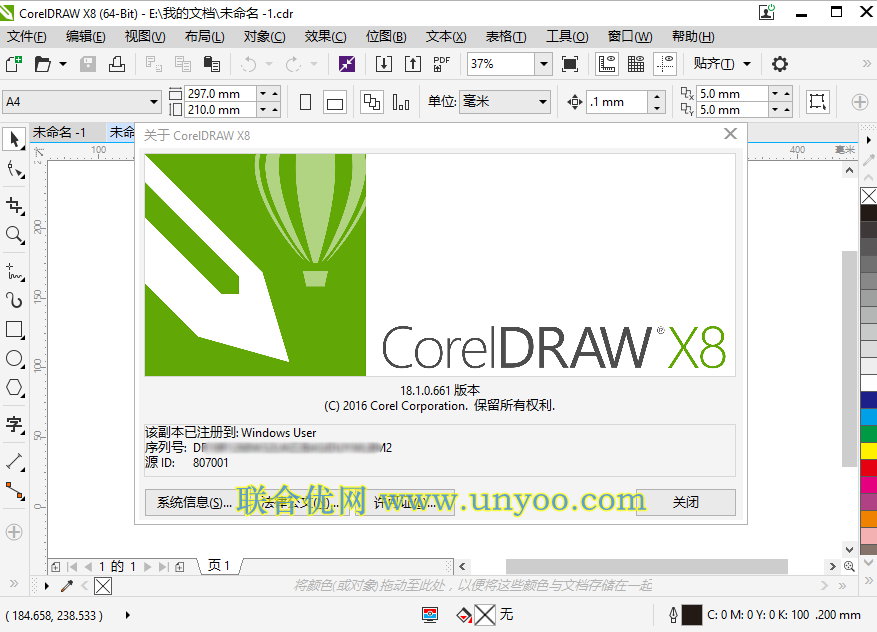
Task: Open the 工具(O) menu
Action: [567, 36]
